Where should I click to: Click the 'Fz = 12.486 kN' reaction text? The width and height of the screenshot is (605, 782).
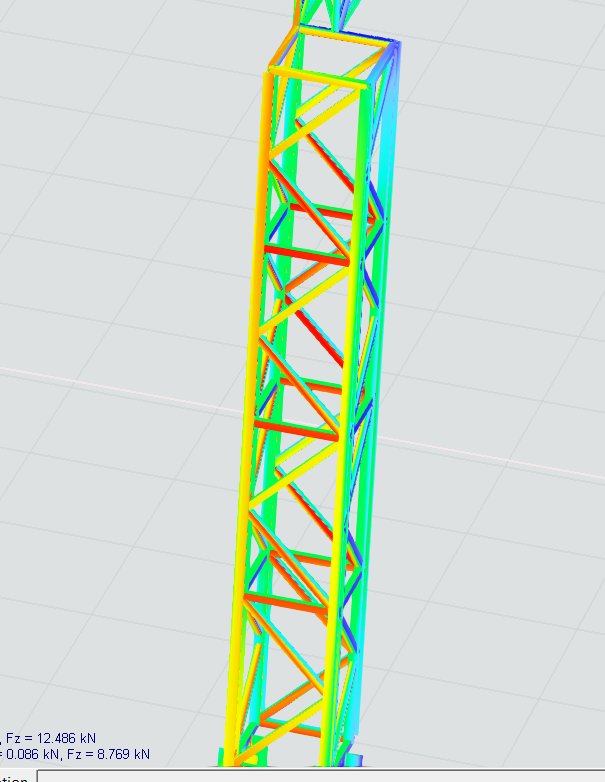point(50,738)
